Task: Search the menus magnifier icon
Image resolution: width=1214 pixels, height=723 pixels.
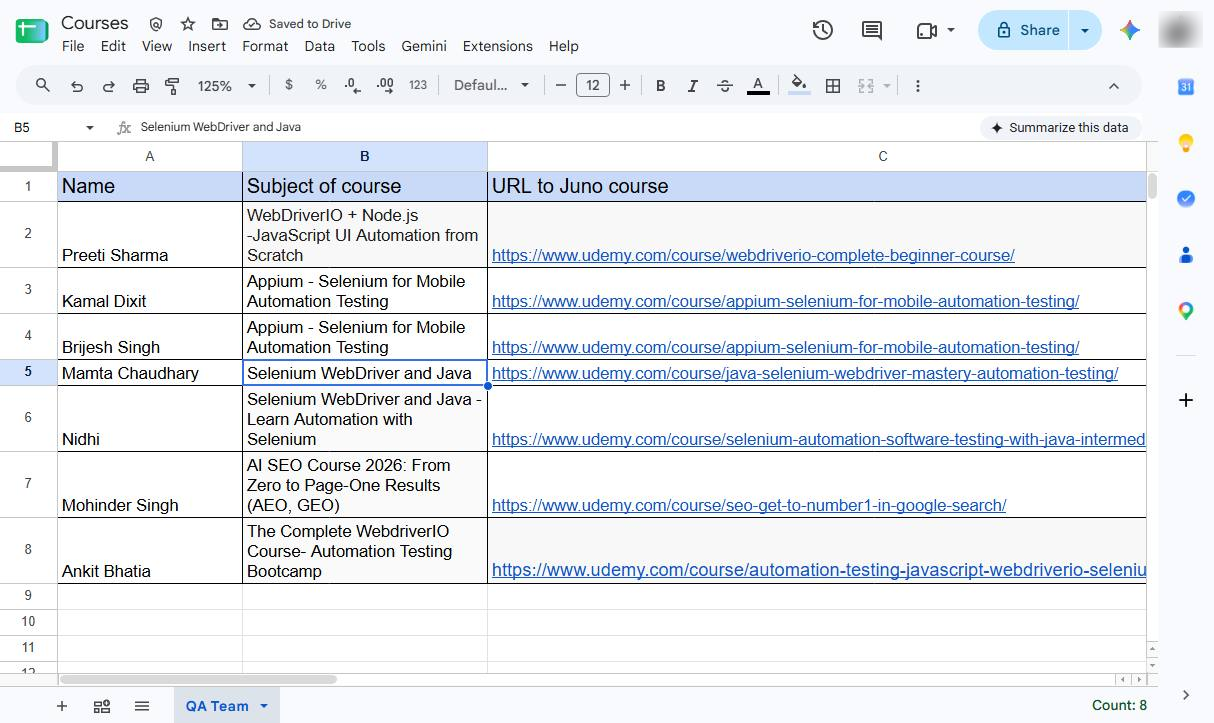Action: click(43, 86)
